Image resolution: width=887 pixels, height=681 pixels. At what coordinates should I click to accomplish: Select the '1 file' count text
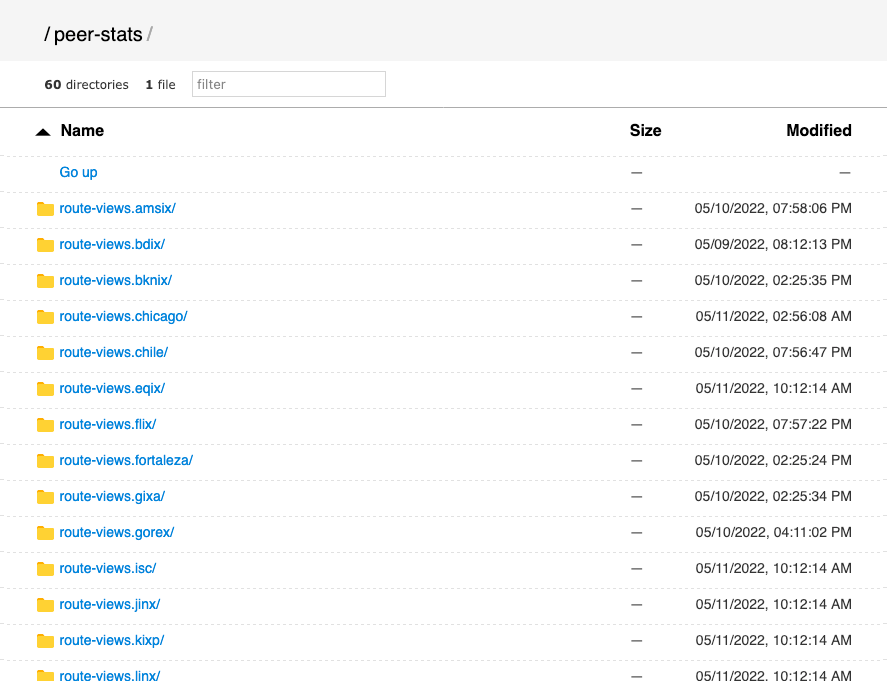coord(160,85)
